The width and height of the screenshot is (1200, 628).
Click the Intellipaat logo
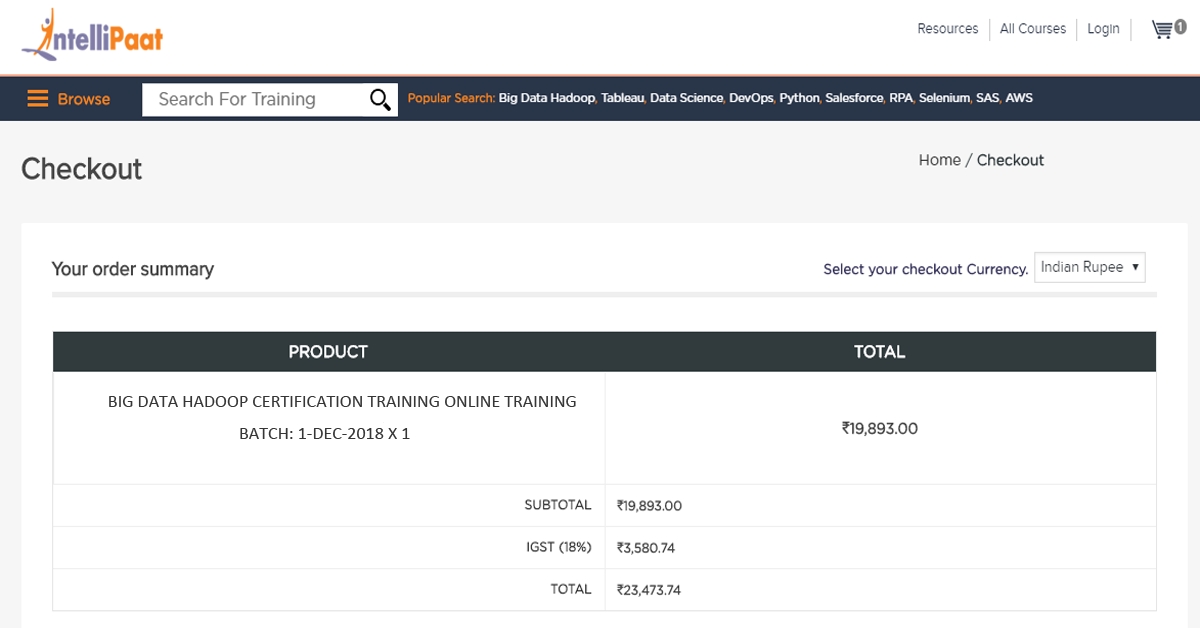[x=92, y=36]
